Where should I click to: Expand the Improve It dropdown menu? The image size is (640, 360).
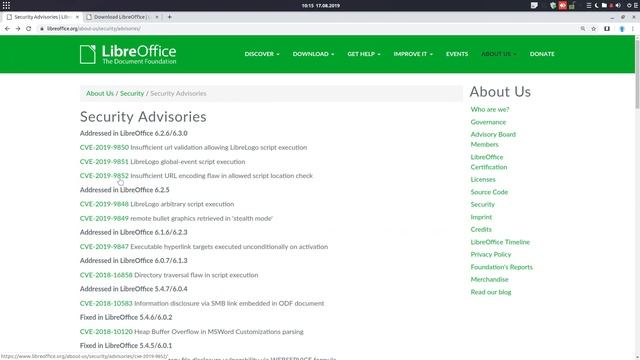point(413,54)
